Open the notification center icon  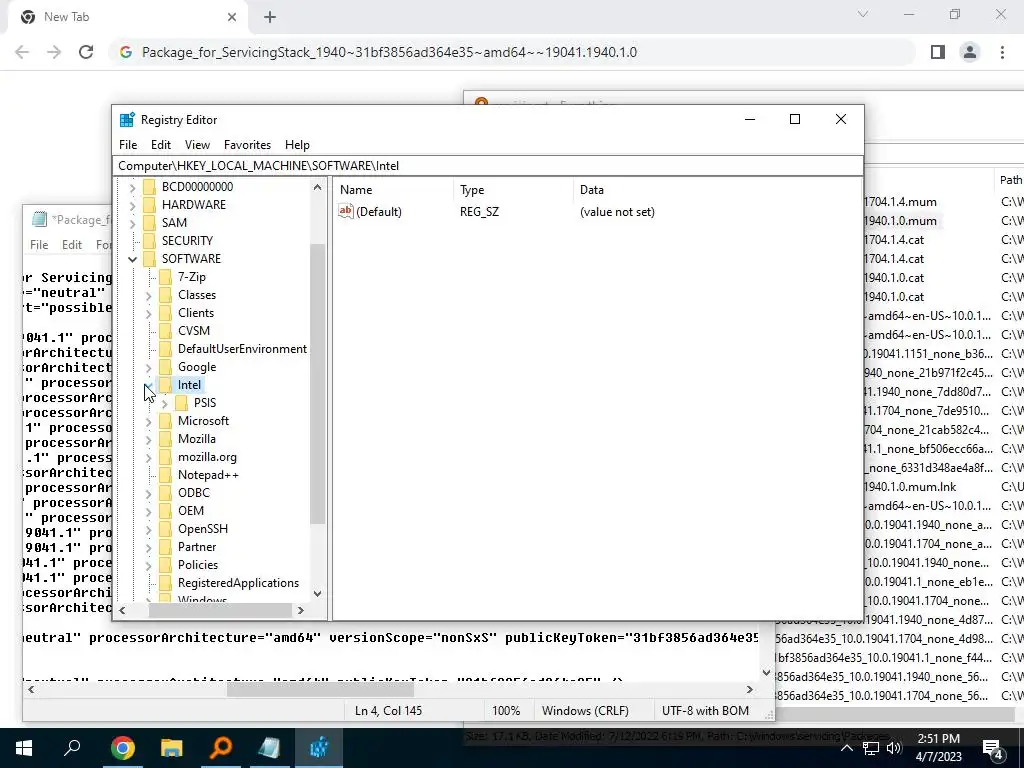(993, 748)
